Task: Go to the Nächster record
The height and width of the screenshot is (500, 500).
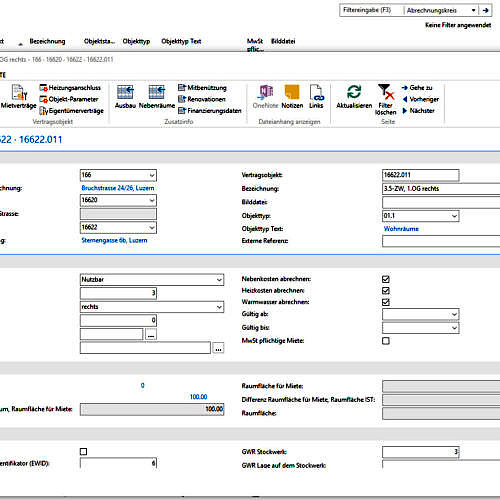Action: click(x=418, y=111)
